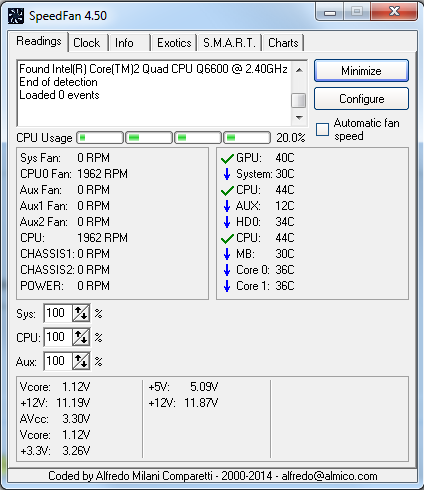424x490 pixels.
Task: Click the +3.3V 3.26V voltage reading
Action: (x=55, y=451)
